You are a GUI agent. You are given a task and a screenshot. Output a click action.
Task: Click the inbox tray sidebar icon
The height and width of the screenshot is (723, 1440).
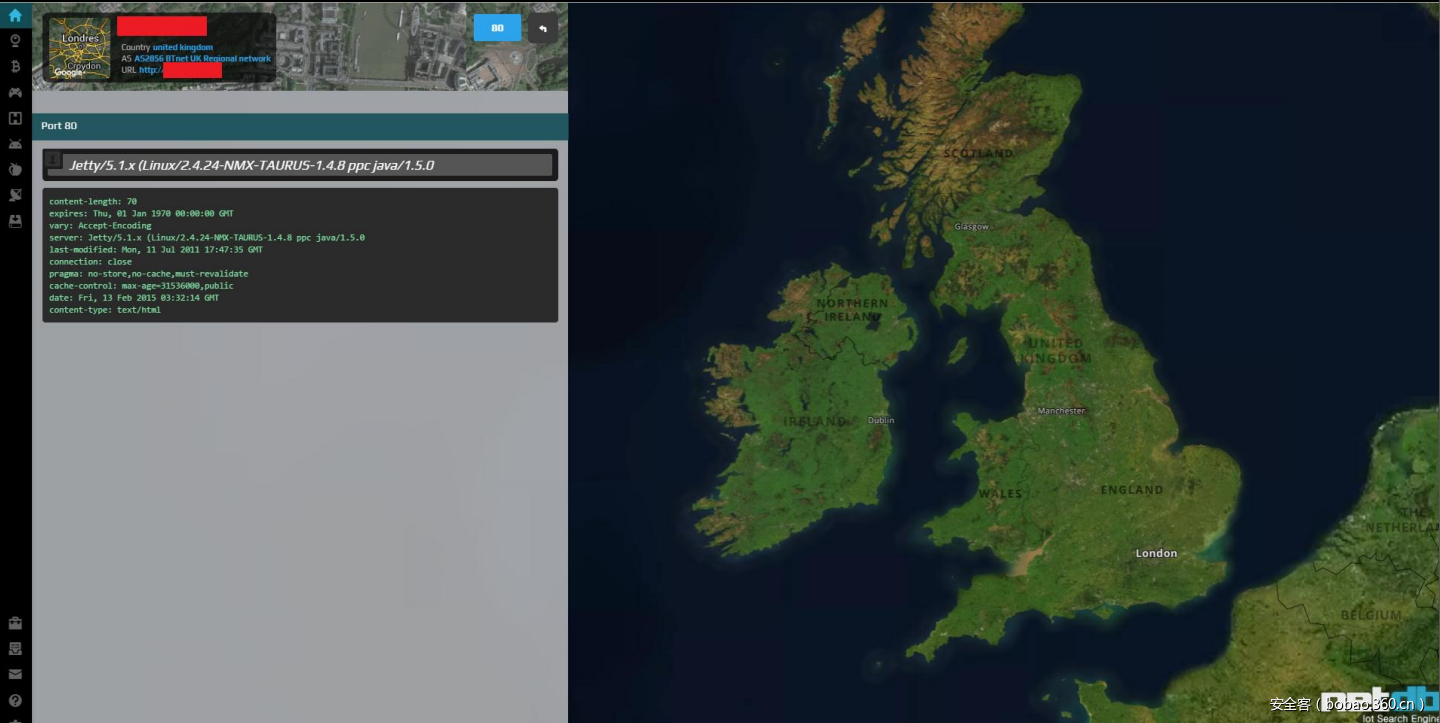(15, 649)
